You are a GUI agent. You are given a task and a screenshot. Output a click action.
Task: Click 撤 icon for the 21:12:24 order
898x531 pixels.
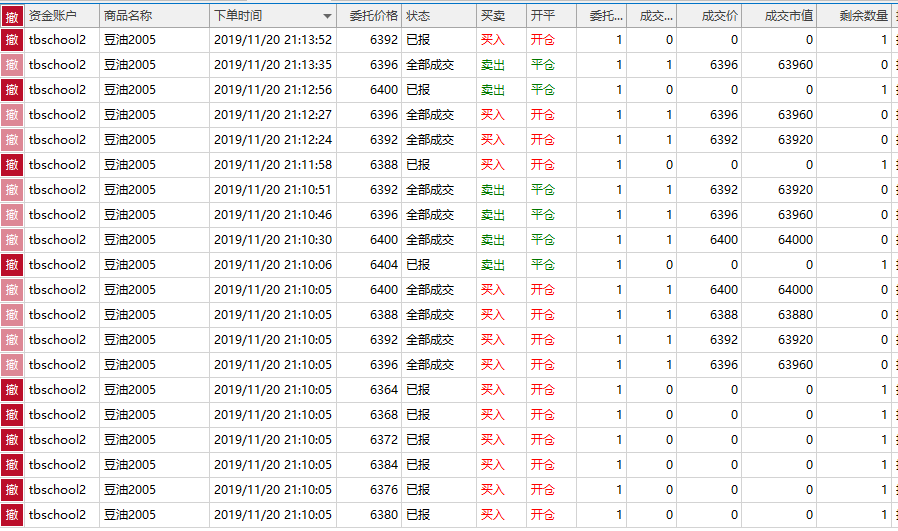click(x=12, y=140)
